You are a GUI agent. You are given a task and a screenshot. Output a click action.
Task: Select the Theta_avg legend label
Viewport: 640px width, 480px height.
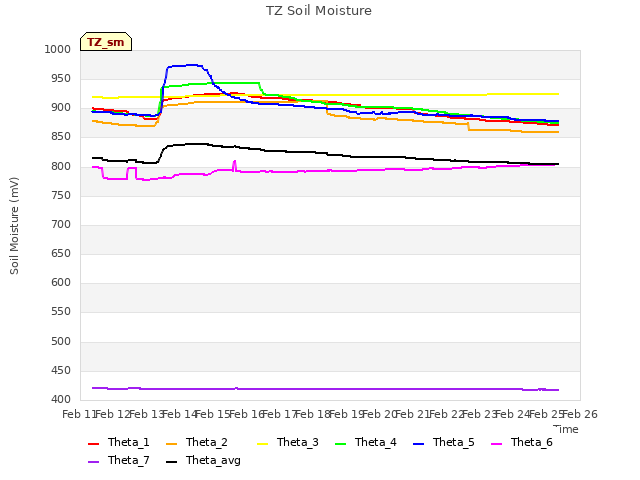point(213,460)
